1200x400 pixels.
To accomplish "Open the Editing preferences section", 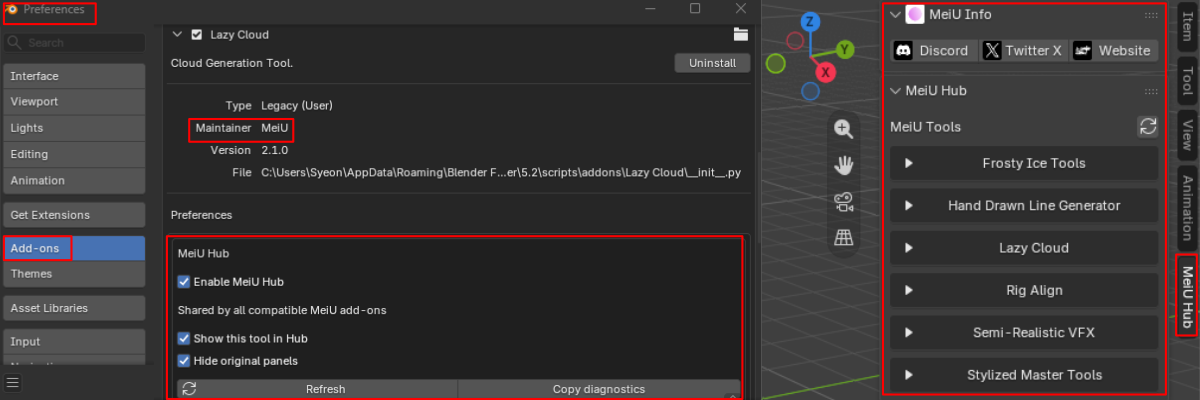I will click(x=77, y=154).
